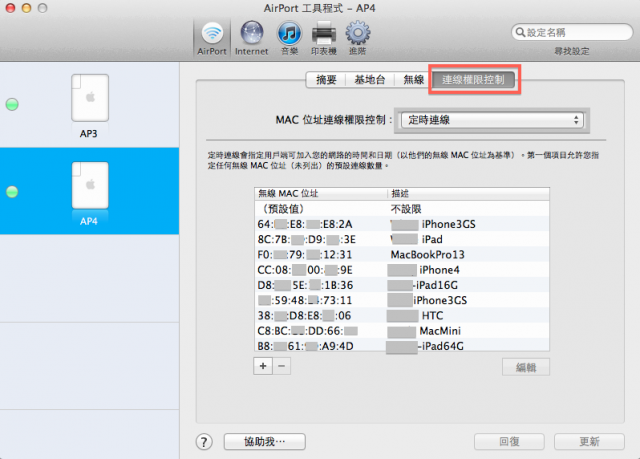Click the 編輯 button
The width and height of the screenshot is (640, 459).
click(x=526, y=367)
